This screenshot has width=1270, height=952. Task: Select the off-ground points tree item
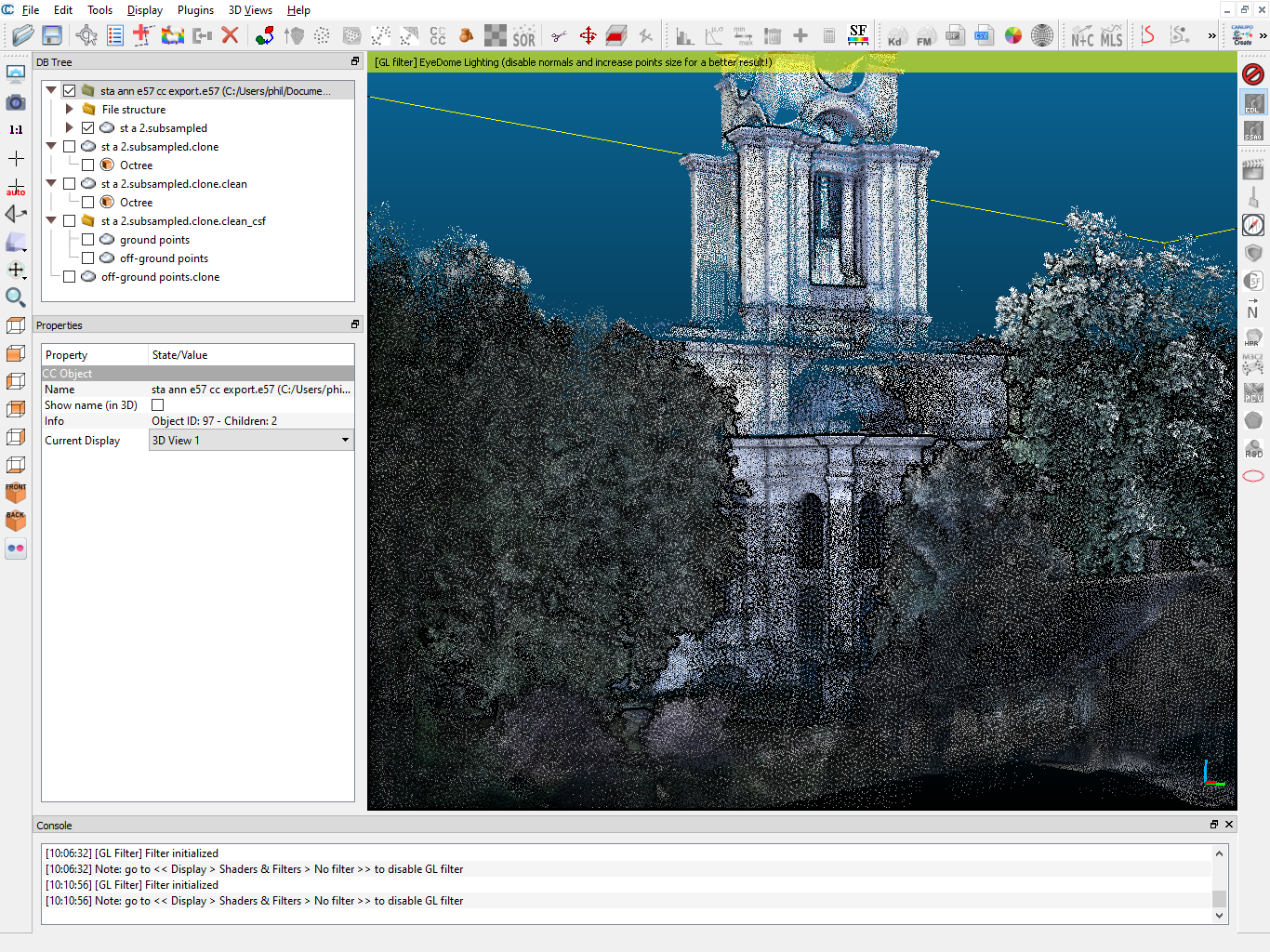pyautogui.click(x=164, y=258)
